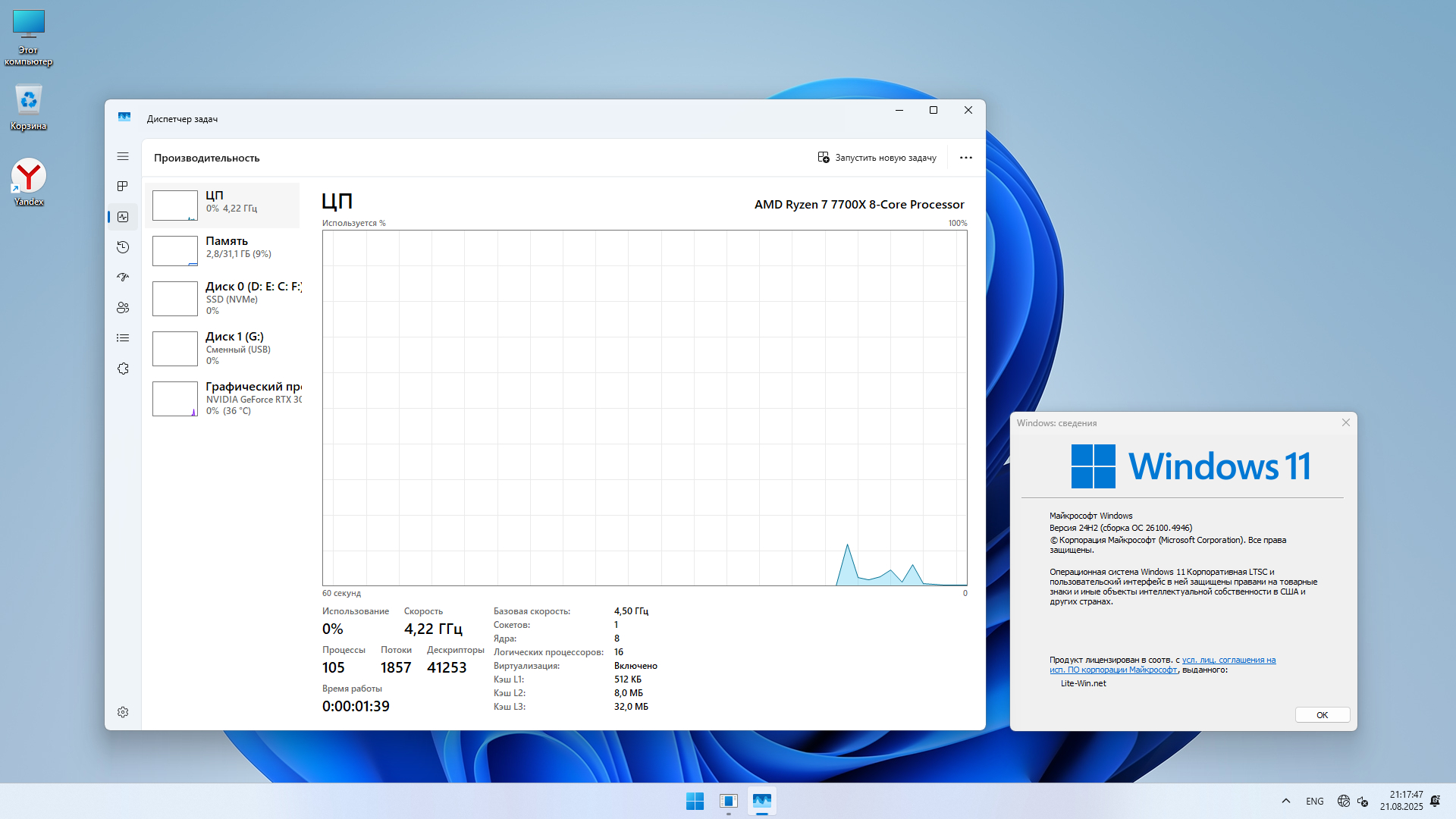Open Users sidebar icon

(123, 308)
